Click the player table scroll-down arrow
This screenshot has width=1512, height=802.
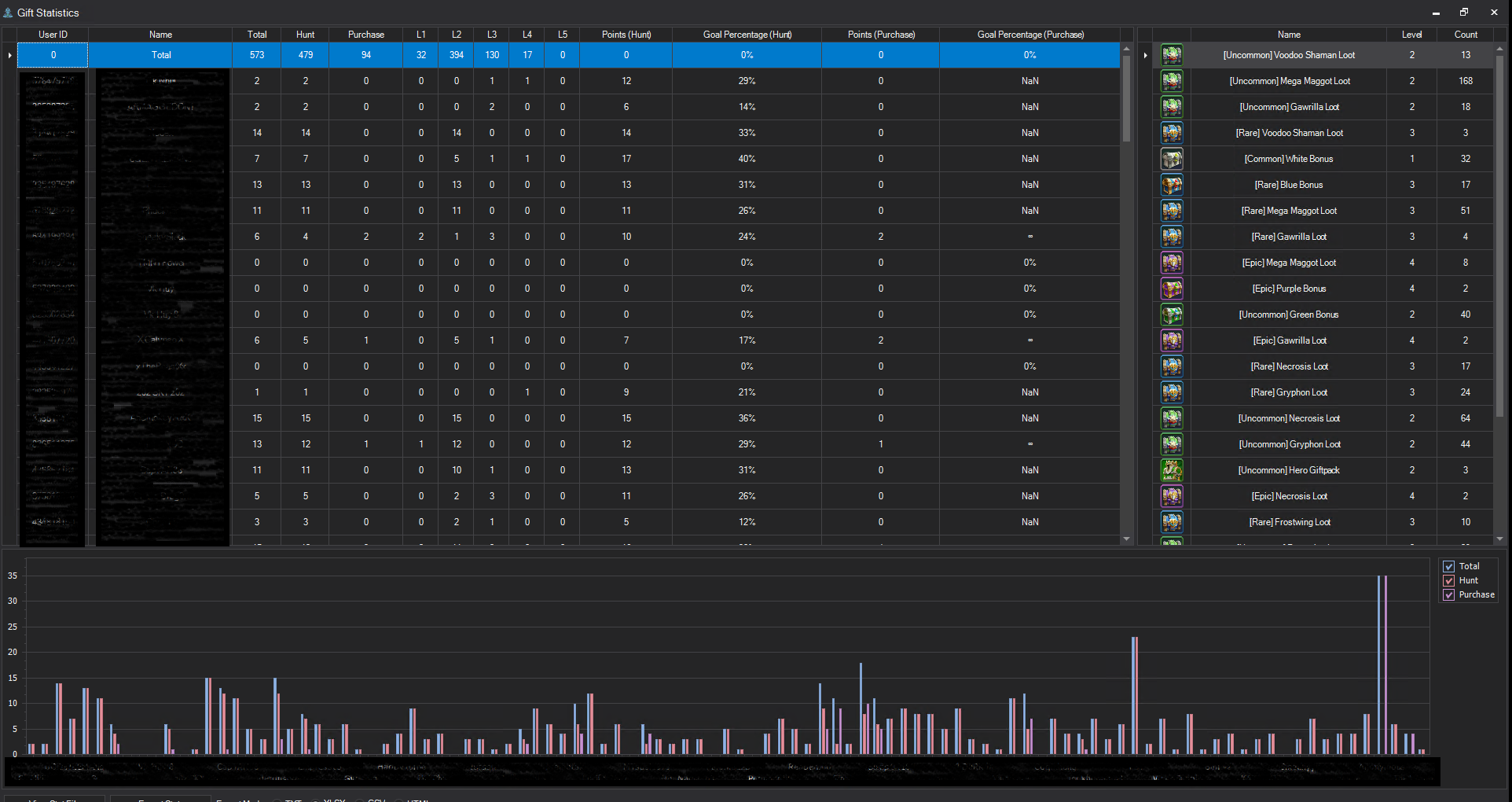[x=1126, y=539]
